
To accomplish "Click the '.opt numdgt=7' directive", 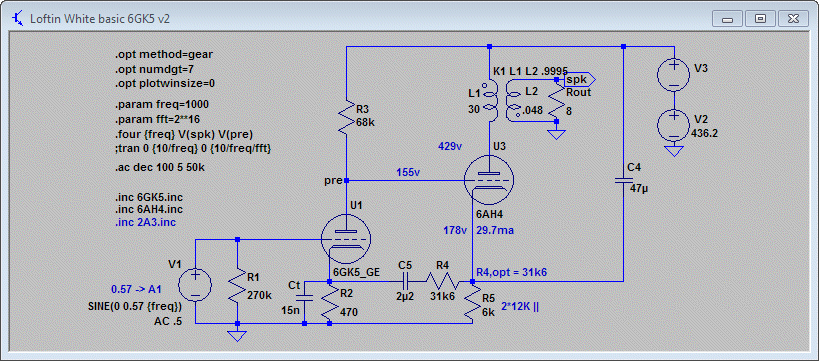I will tap(155, 68).
